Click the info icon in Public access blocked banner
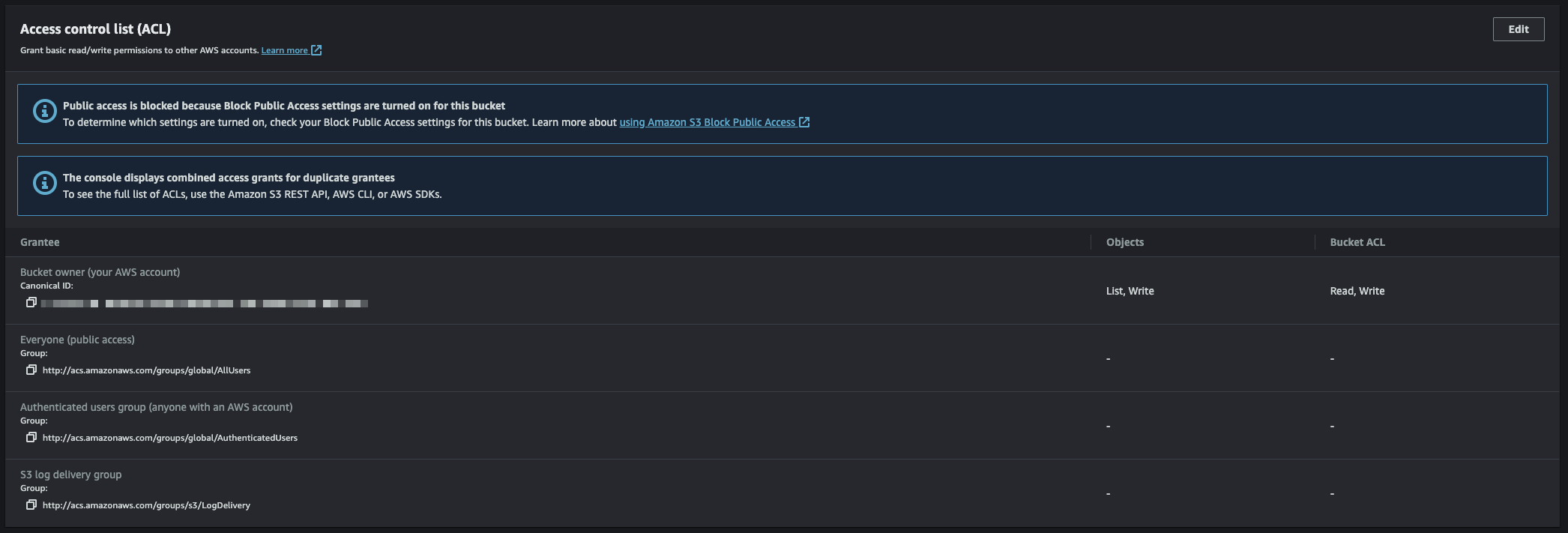Screen dimensions: 1568x533 pos(45,111)
